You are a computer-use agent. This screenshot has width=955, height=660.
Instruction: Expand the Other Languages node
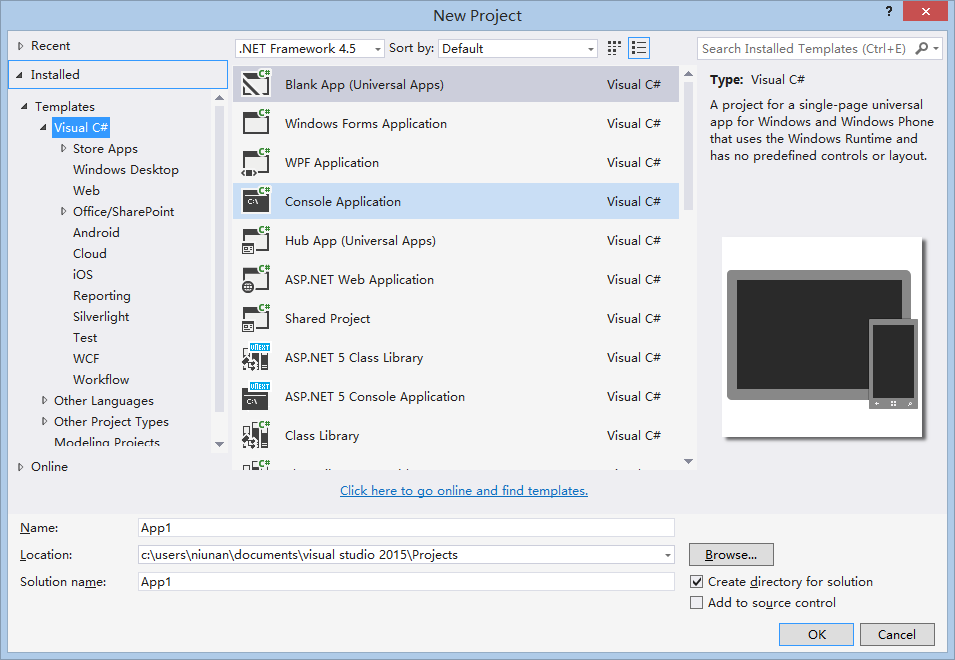click(x=44, y=401)
